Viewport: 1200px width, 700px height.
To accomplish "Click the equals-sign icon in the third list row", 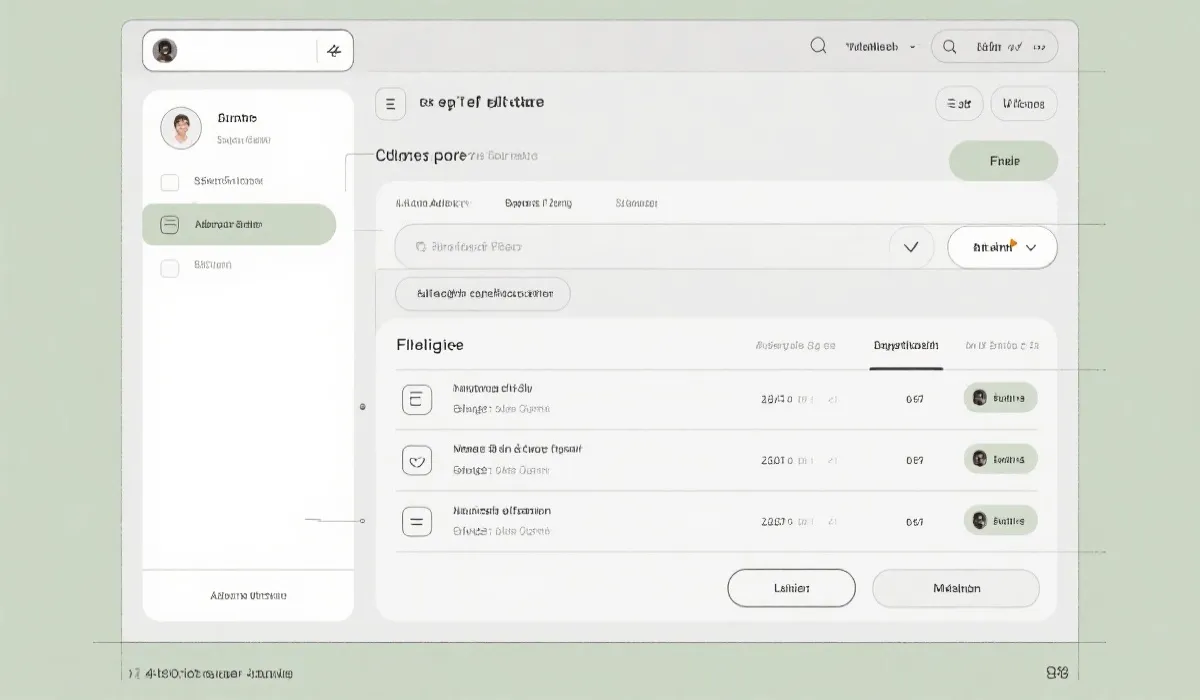I will (416, 521).
